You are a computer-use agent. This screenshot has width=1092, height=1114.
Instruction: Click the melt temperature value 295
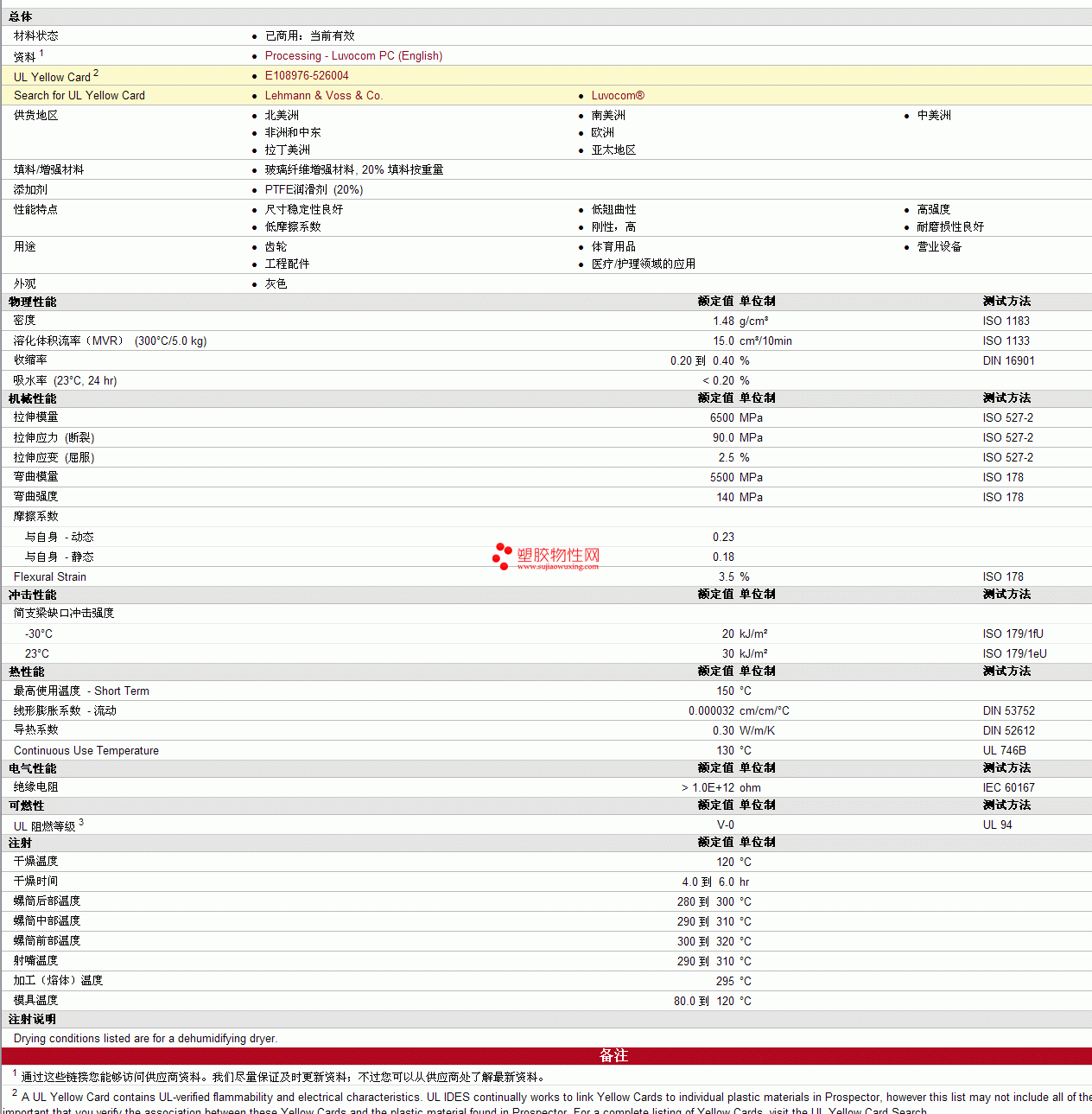click(726, 981)
